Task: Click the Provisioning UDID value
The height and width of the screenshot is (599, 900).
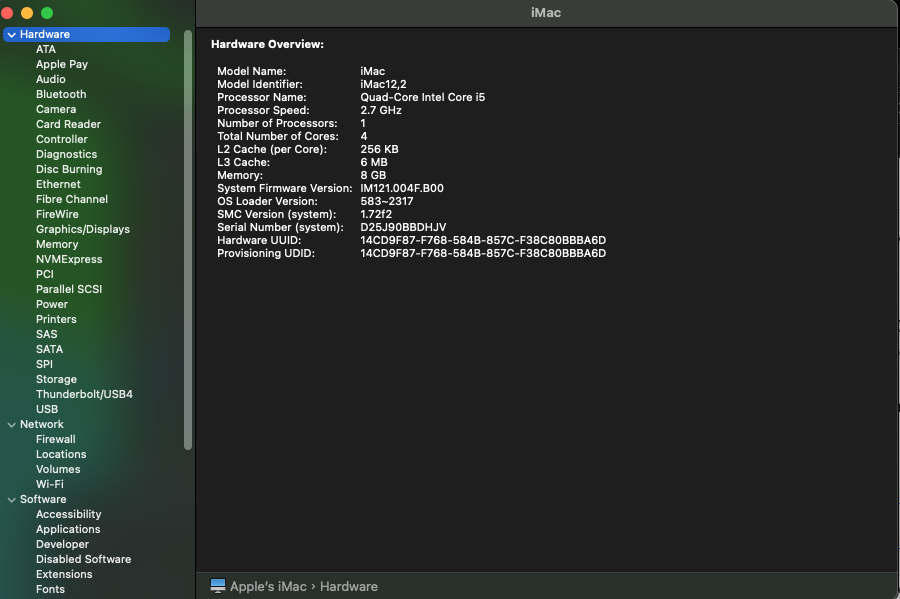Action: pyautogui.click(x=483, y=254)
